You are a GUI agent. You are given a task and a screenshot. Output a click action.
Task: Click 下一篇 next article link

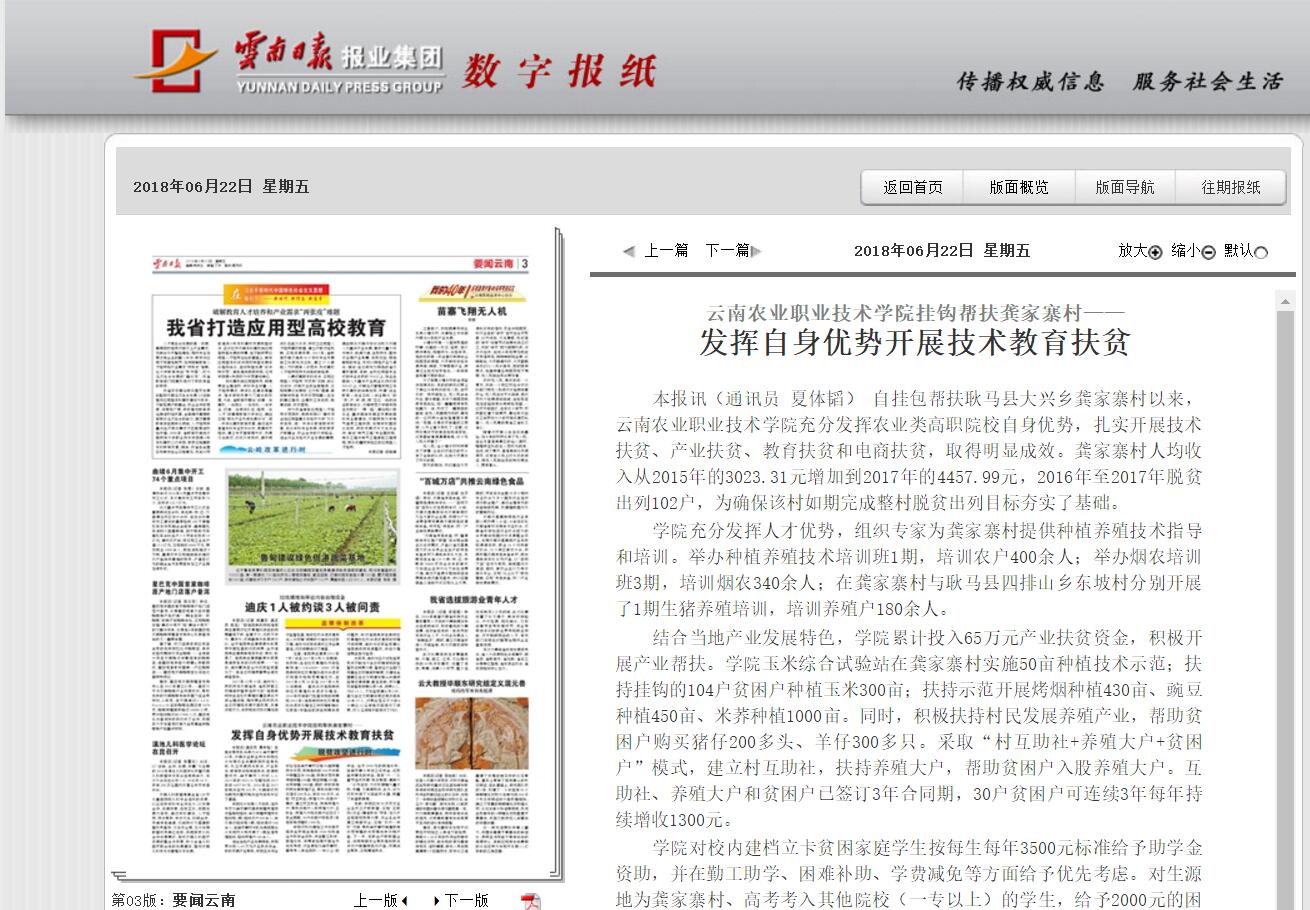727,250
